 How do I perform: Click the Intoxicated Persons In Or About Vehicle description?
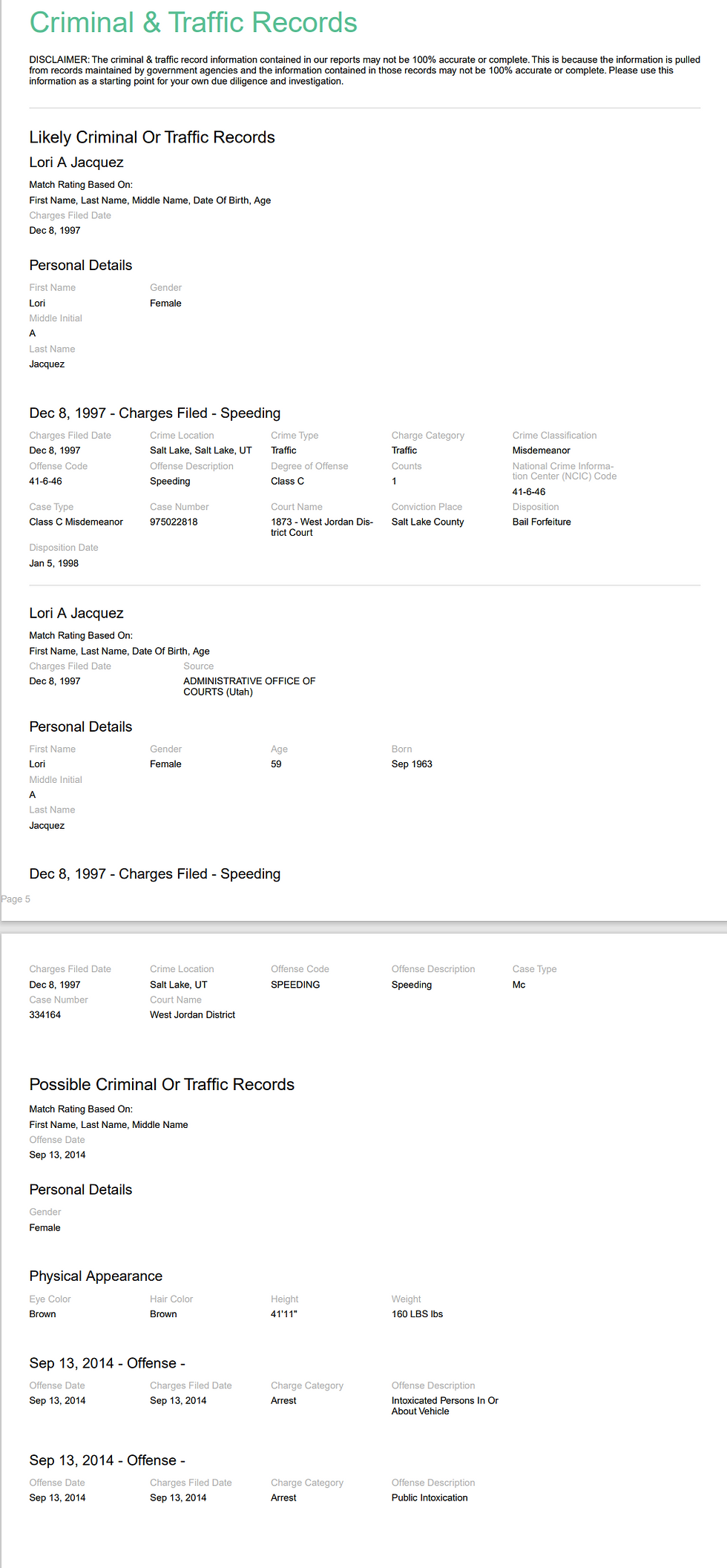click(445, 1406)
